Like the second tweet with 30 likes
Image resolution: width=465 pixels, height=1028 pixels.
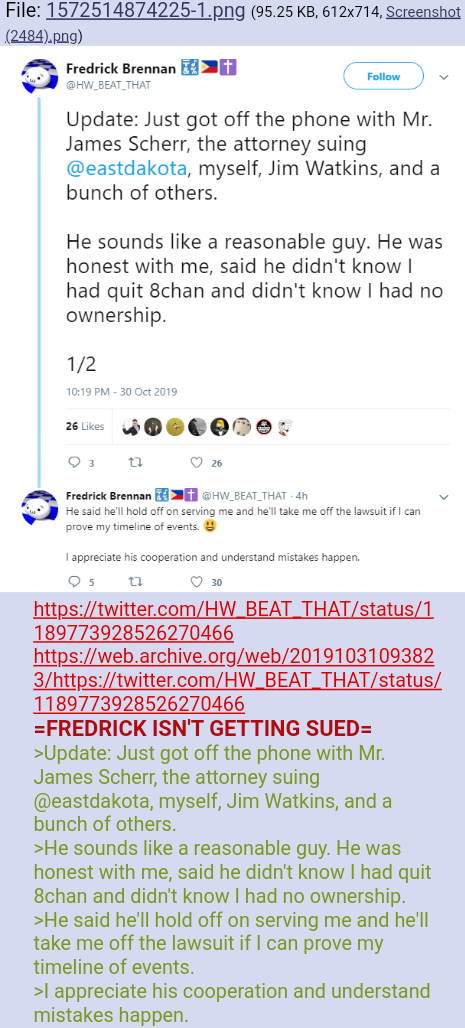coord(196,582)
